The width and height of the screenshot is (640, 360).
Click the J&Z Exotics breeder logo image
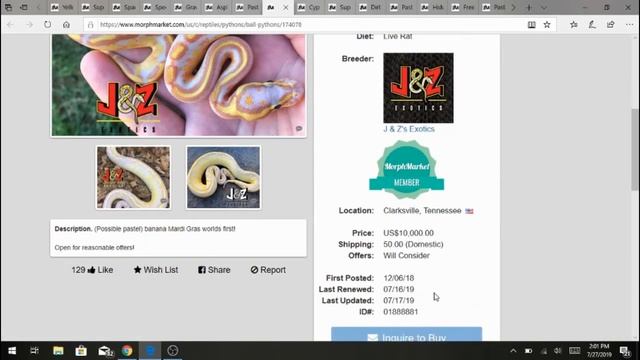point(418,88)
